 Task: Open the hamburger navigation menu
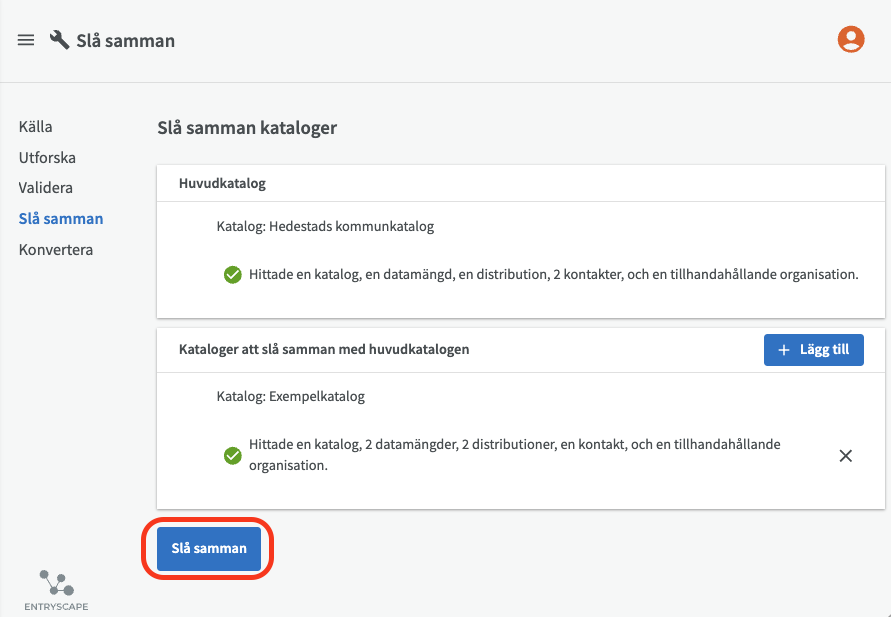(x=26, y=41)
